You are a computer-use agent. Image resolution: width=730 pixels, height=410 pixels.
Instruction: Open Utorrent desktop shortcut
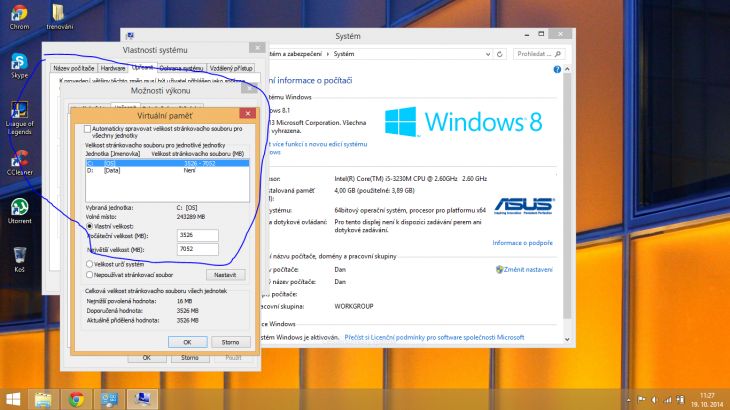pos(19,211)
